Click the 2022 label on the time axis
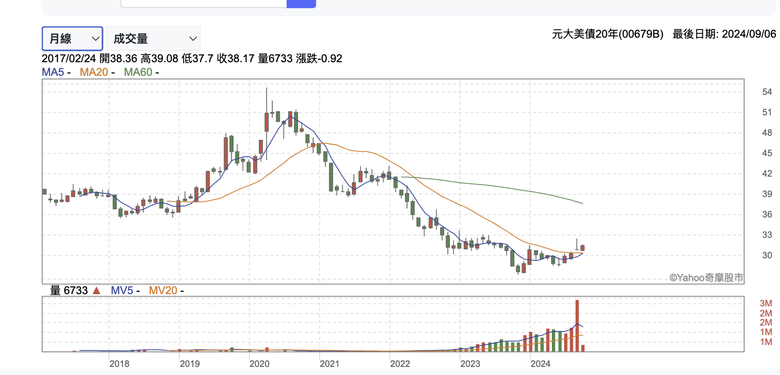Viewport: 780px width, 375px height. tap(399, 364)
